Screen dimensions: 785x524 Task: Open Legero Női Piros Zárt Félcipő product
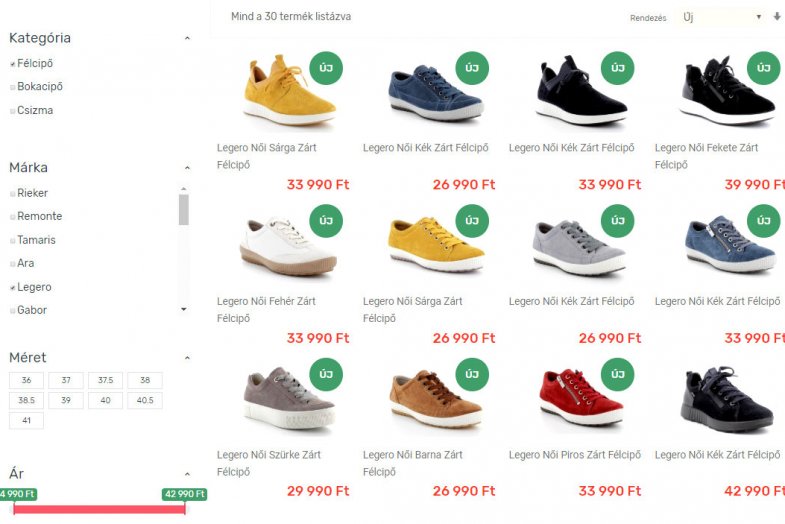click(x=575, y=455)
